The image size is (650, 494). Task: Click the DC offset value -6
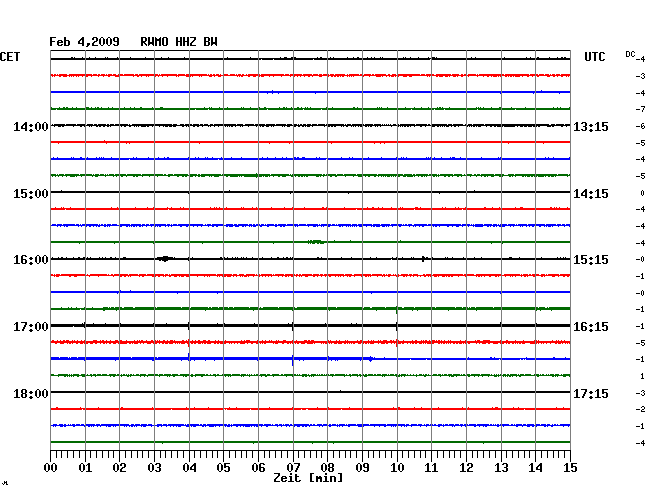640,126
